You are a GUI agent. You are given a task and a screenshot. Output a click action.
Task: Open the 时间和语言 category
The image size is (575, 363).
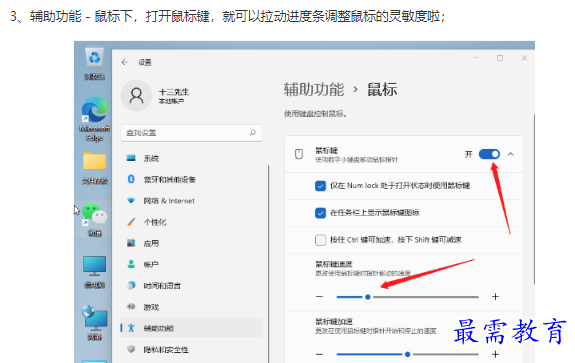click(x=191, y=286)
